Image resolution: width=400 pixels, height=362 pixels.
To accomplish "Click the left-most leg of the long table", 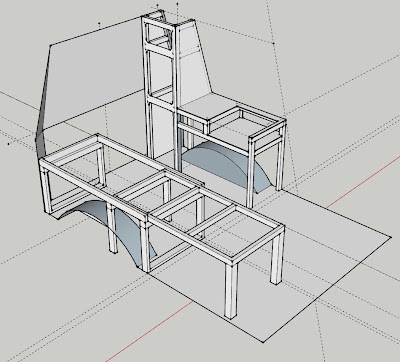I will coord(46,188).
